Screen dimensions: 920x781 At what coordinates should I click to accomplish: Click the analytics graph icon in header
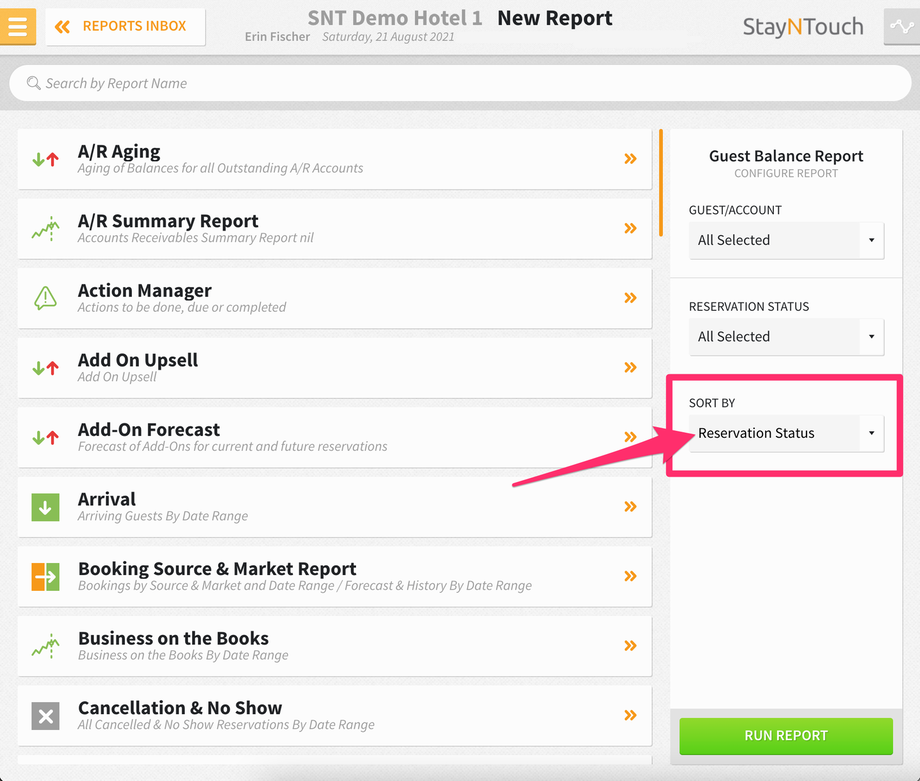[x=901, y=26]
